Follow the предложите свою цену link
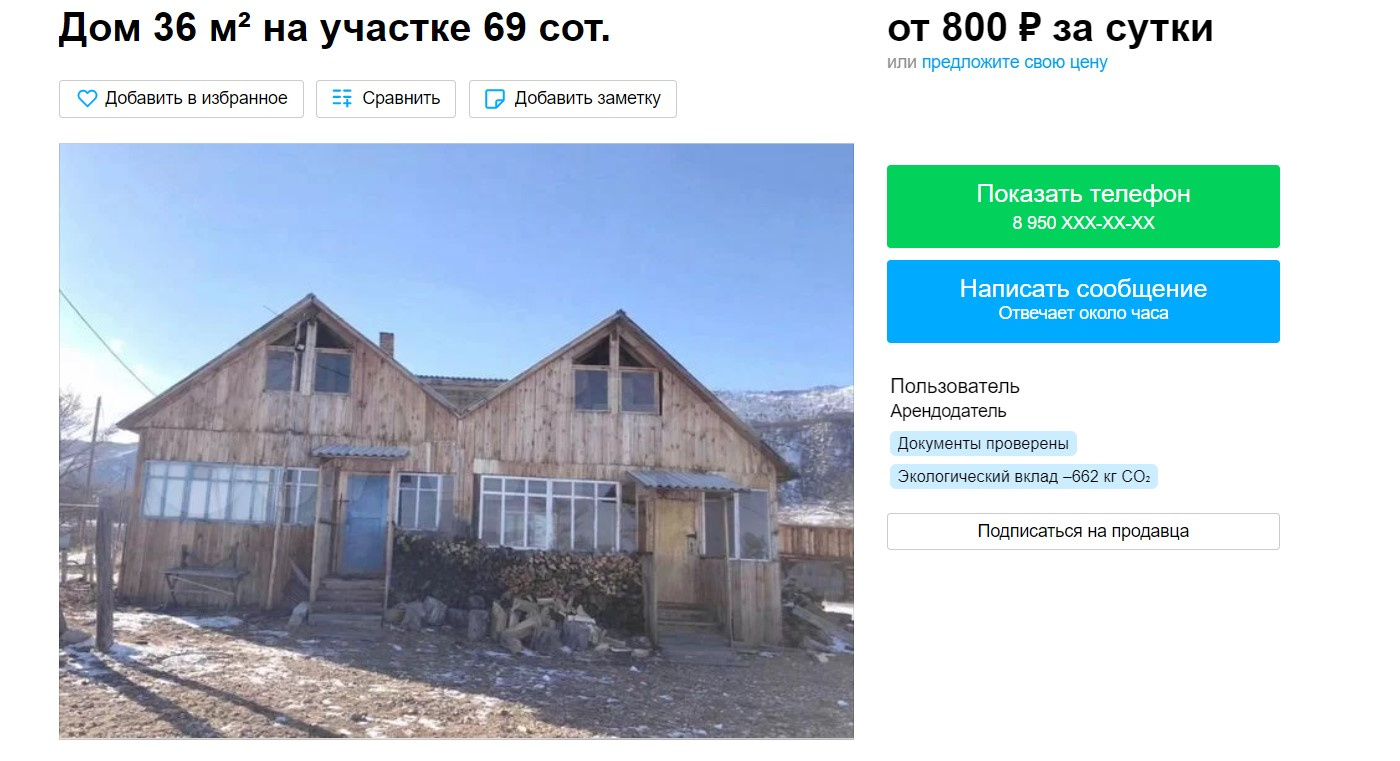The width and height of the screenshot is (1400, 761). pyautogui.click(x=1014, y=62)
